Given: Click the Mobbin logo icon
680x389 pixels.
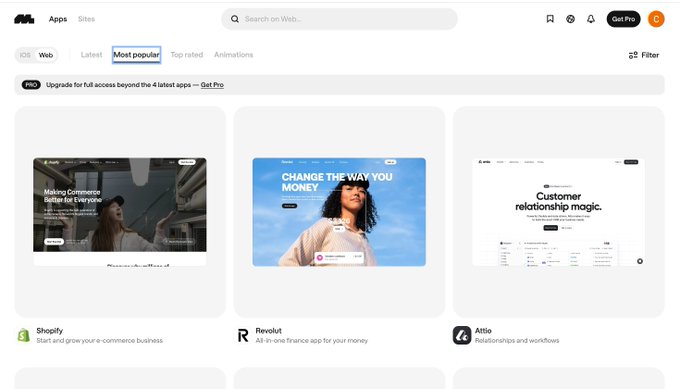Looking at the screenshot, I should 24,19.
